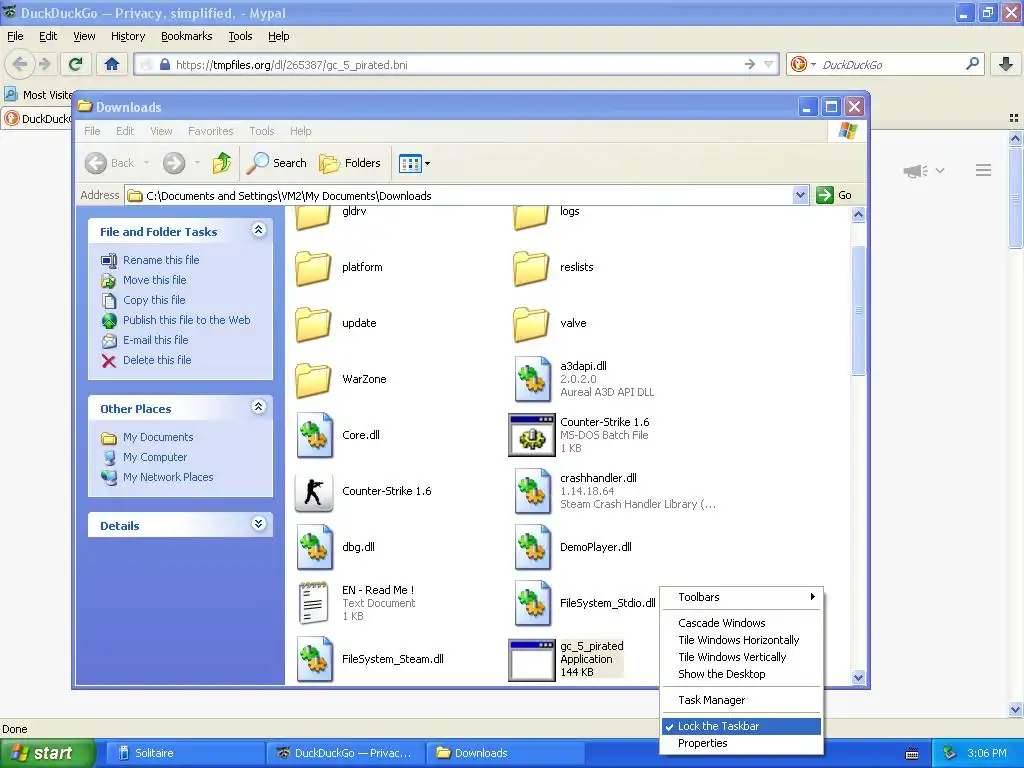Select the valve folder icon
The height and width of the screenshot is (768, 1024).
pos(531,324)
